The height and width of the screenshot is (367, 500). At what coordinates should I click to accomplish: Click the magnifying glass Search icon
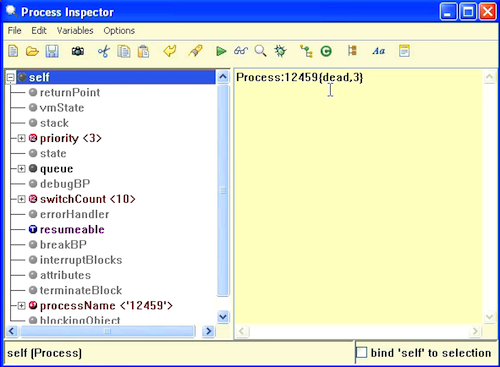pyautogui.click(x=260, y=51)
